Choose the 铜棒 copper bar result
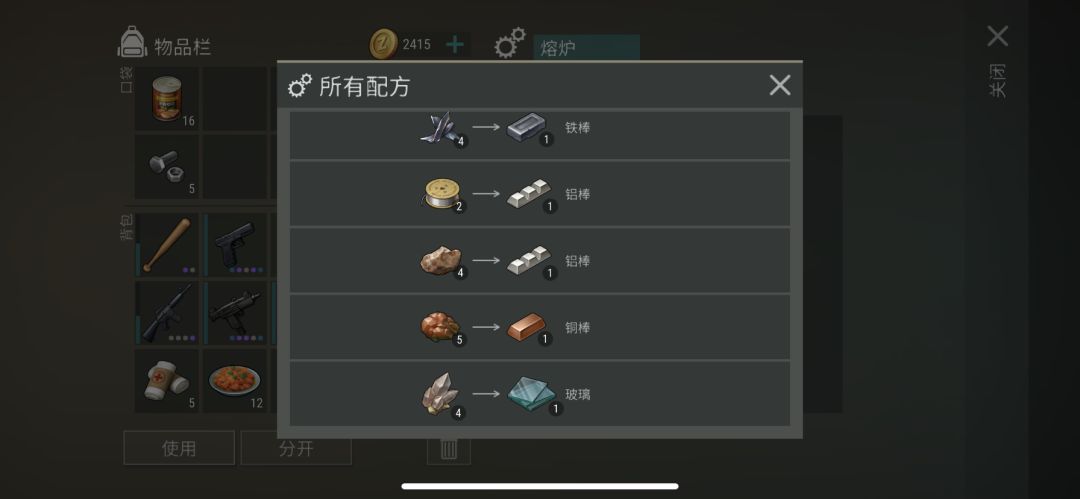1080x499 pixels. (x=527, y=327)
